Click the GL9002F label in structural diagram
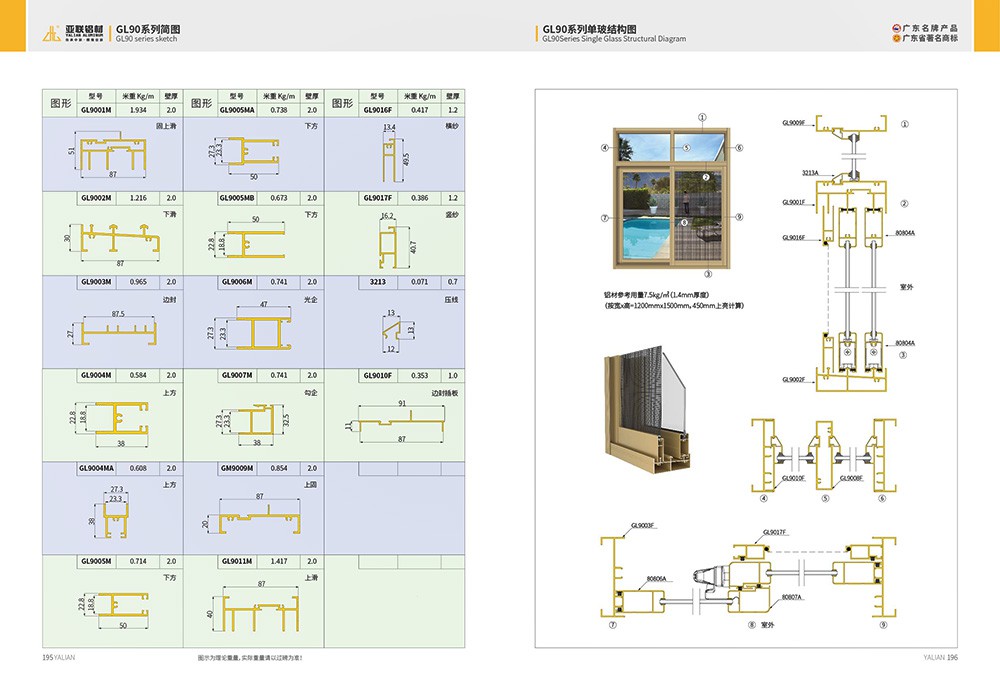 794,379
